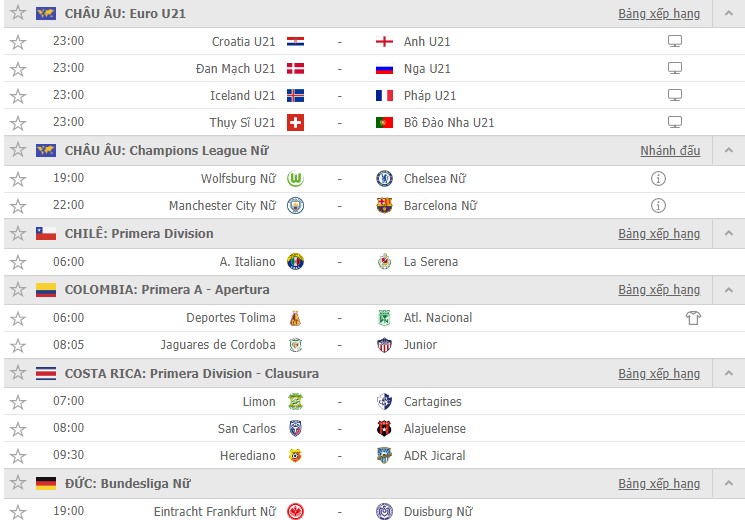Click the Eintracht Frankfurt Nữ crest
The height and width of the screenshot is (520, 745).
[x=296, y=511]
